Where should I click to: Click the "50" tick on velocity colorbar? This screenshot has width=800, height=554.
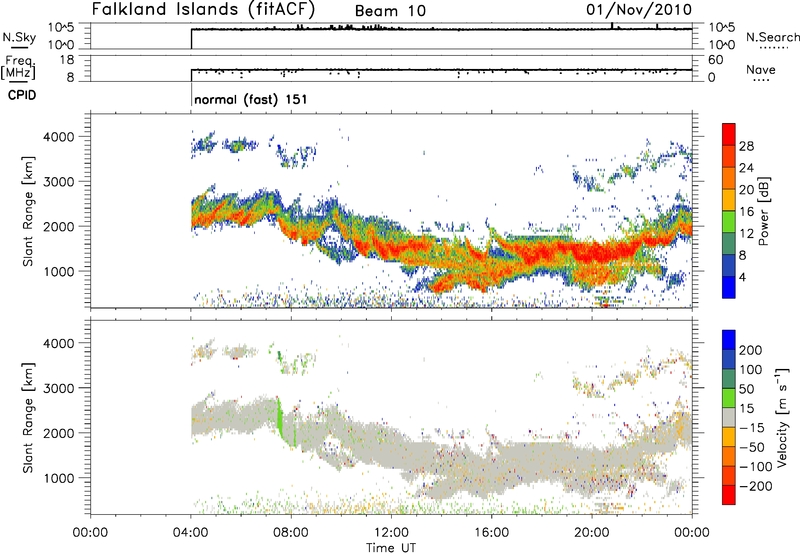tap(746, 389)
